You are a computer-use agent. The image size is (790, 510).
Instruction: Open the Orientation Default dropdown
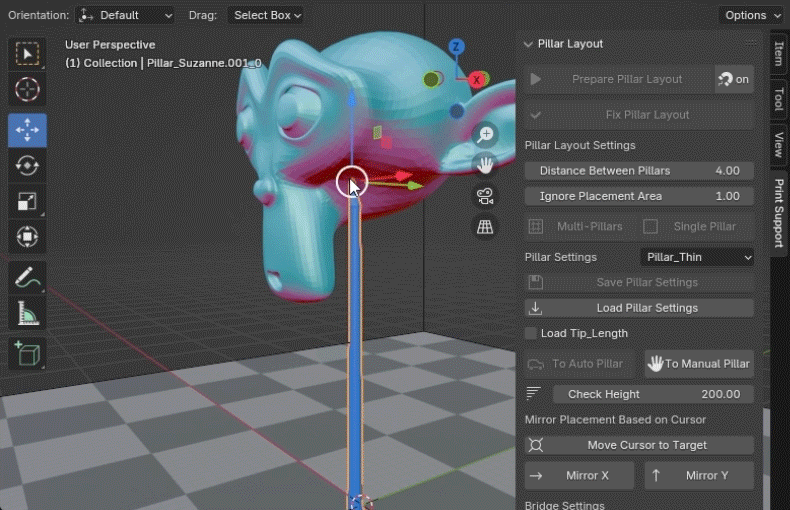coord(125,15)
